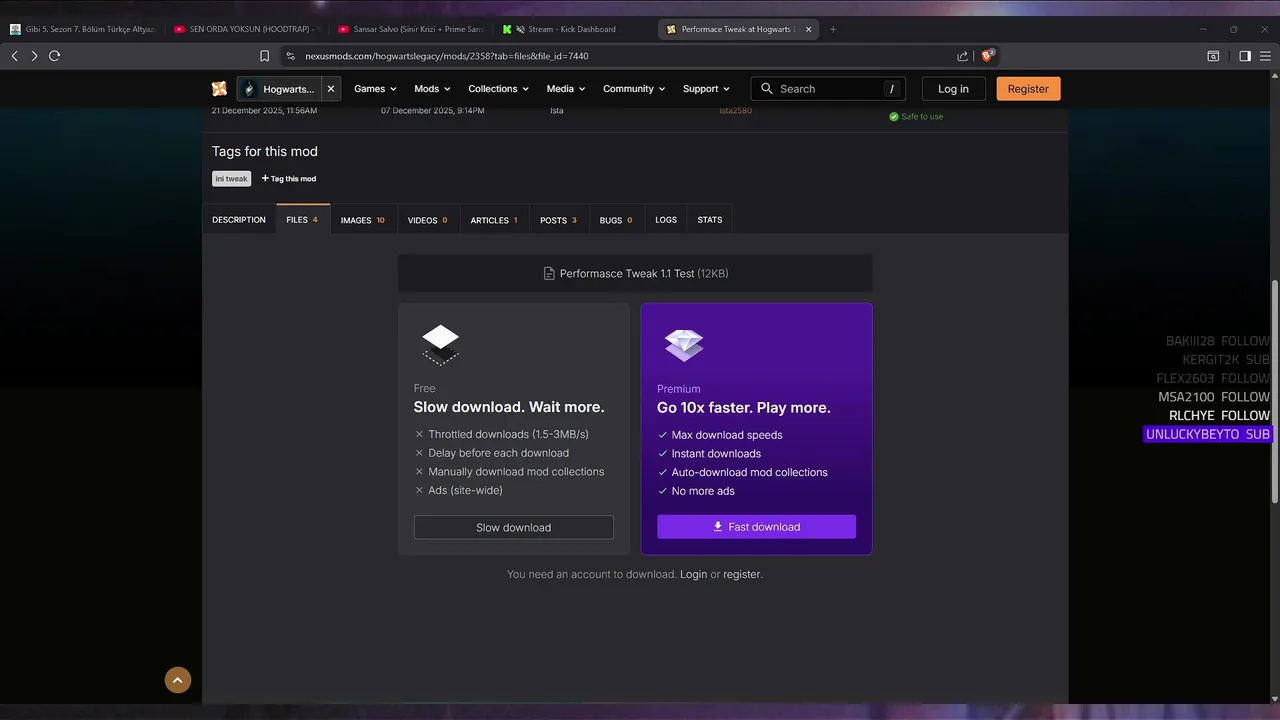
Task: Click the nexusmods URL address bar
Action: pyautogui.click(x=620, y=56)
